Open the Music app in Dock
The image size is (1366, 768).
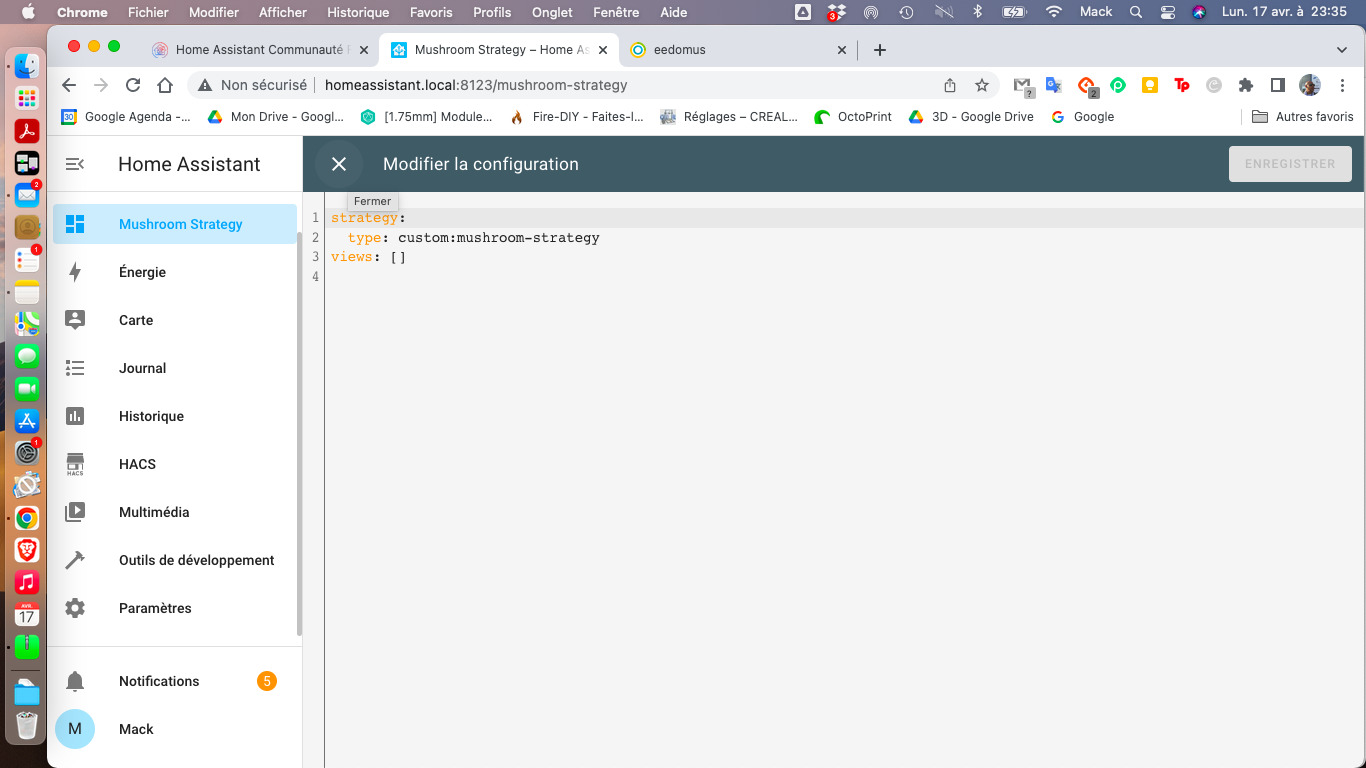click(27, 581)
